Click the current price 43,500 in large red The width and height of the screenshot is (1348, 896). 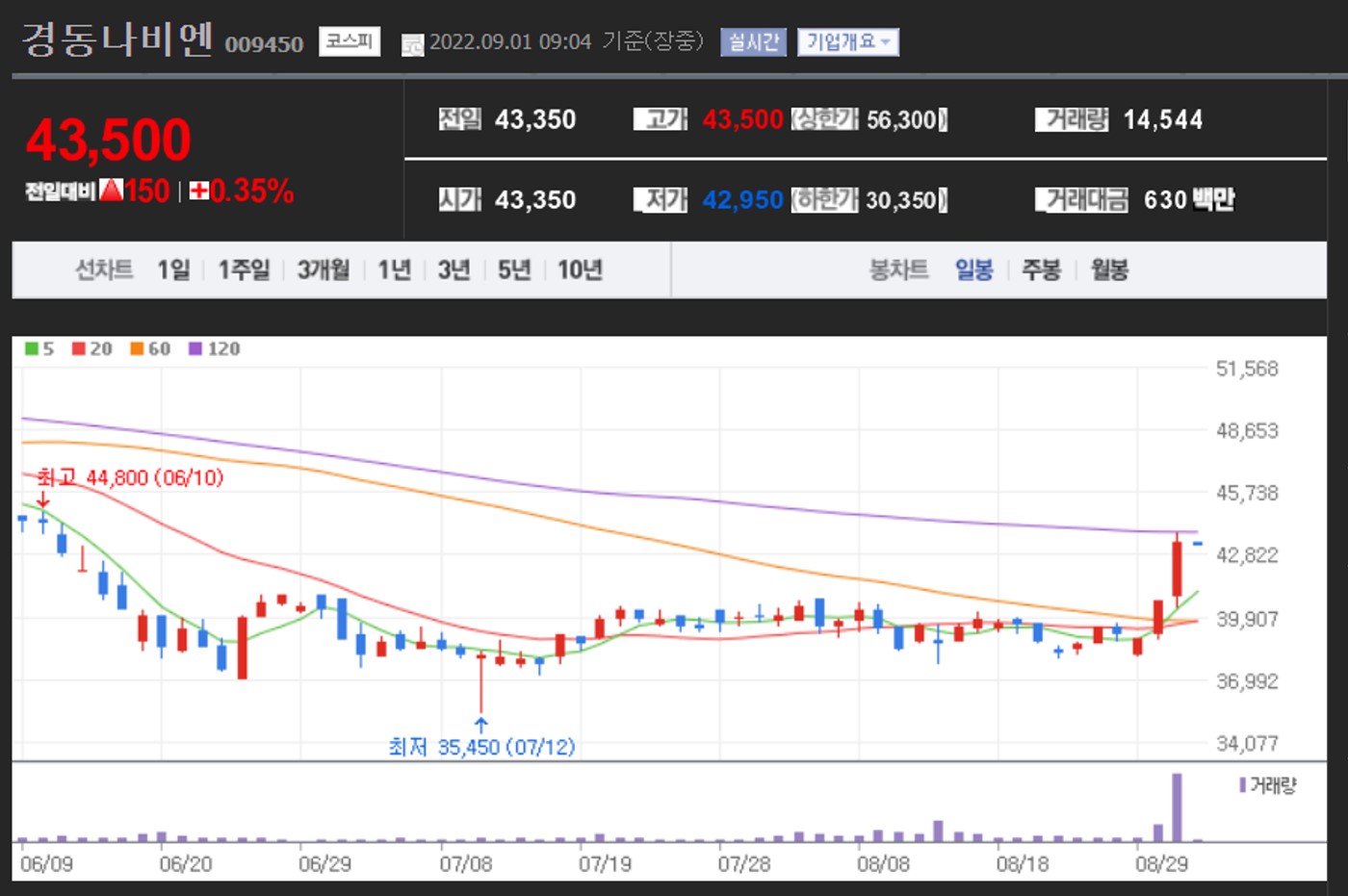(x=109, y=140)
